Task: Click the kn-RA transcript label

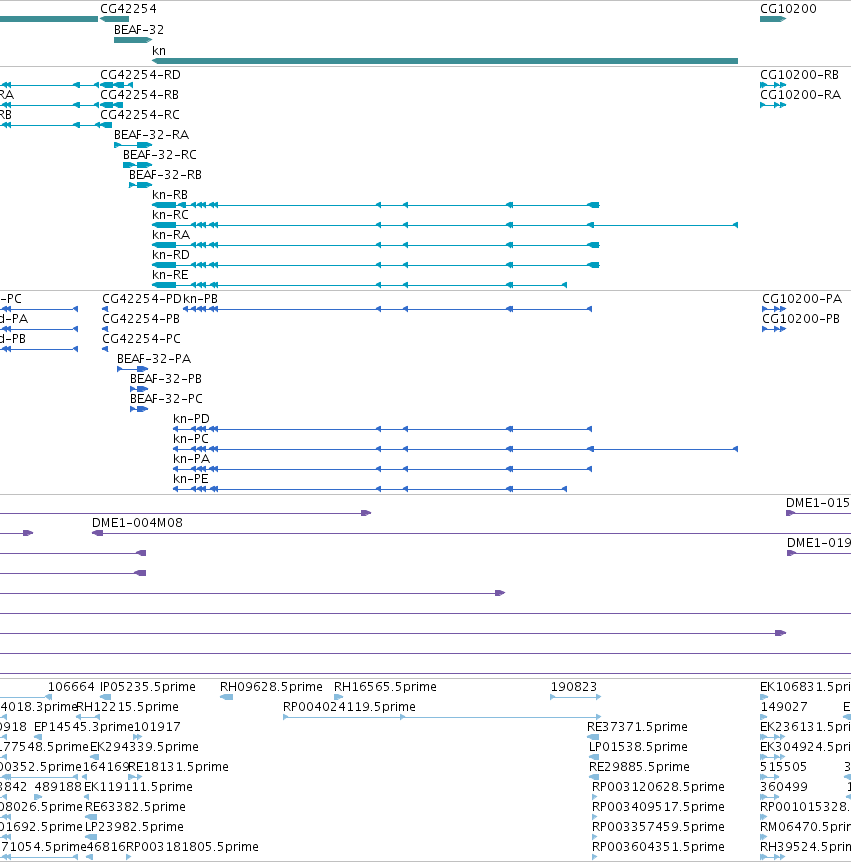Action: [x=171, y=235]
